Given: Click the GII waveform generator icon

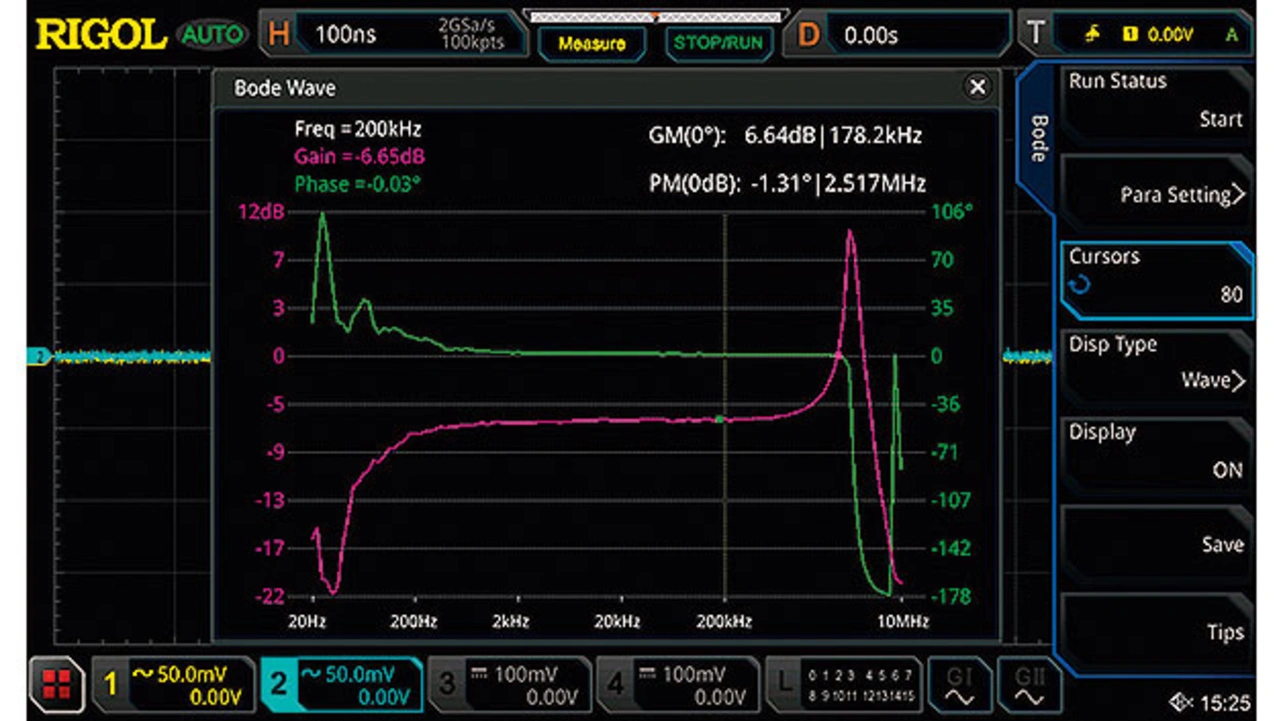Looking at the screenshot, I should click(1028, 684).
